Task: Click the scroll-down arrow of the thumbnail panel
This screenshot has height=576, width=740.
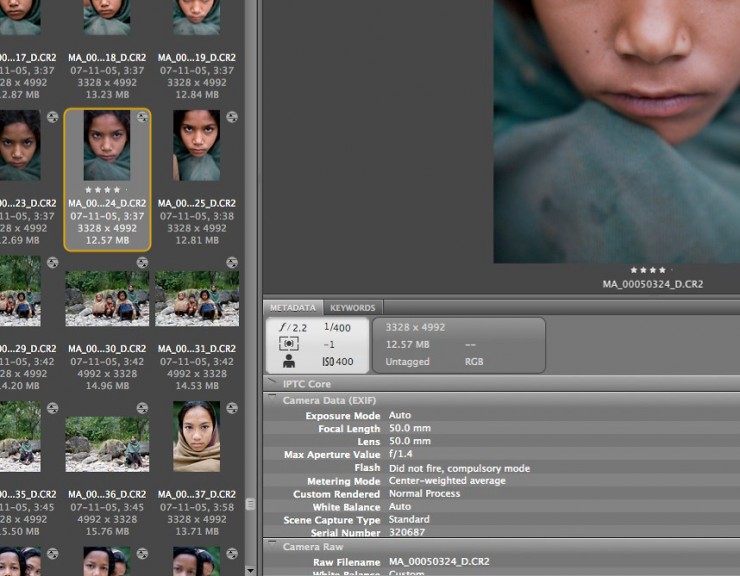Action: point(251,570)
